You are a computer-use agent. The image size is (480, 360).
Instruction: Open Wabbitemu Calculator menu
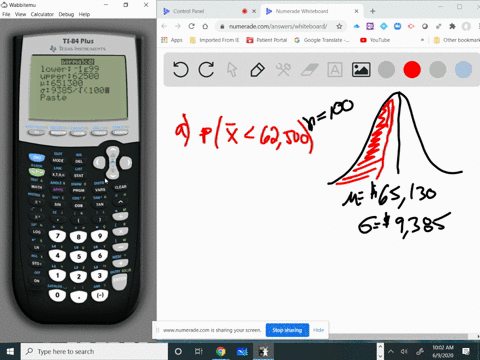[42, 14]
